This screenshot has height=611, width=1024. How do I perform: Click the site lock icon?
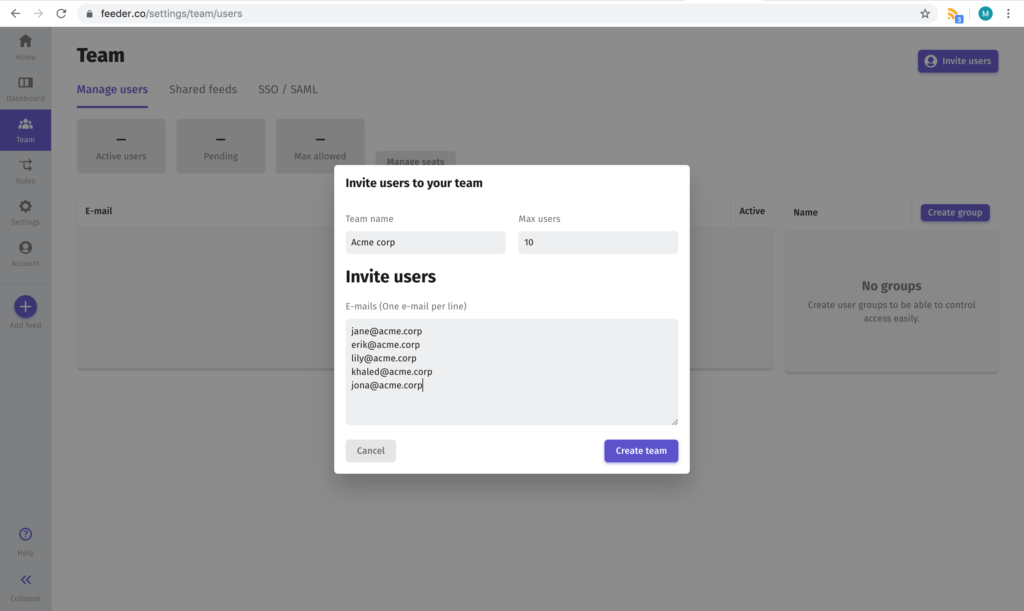(89, 13)
